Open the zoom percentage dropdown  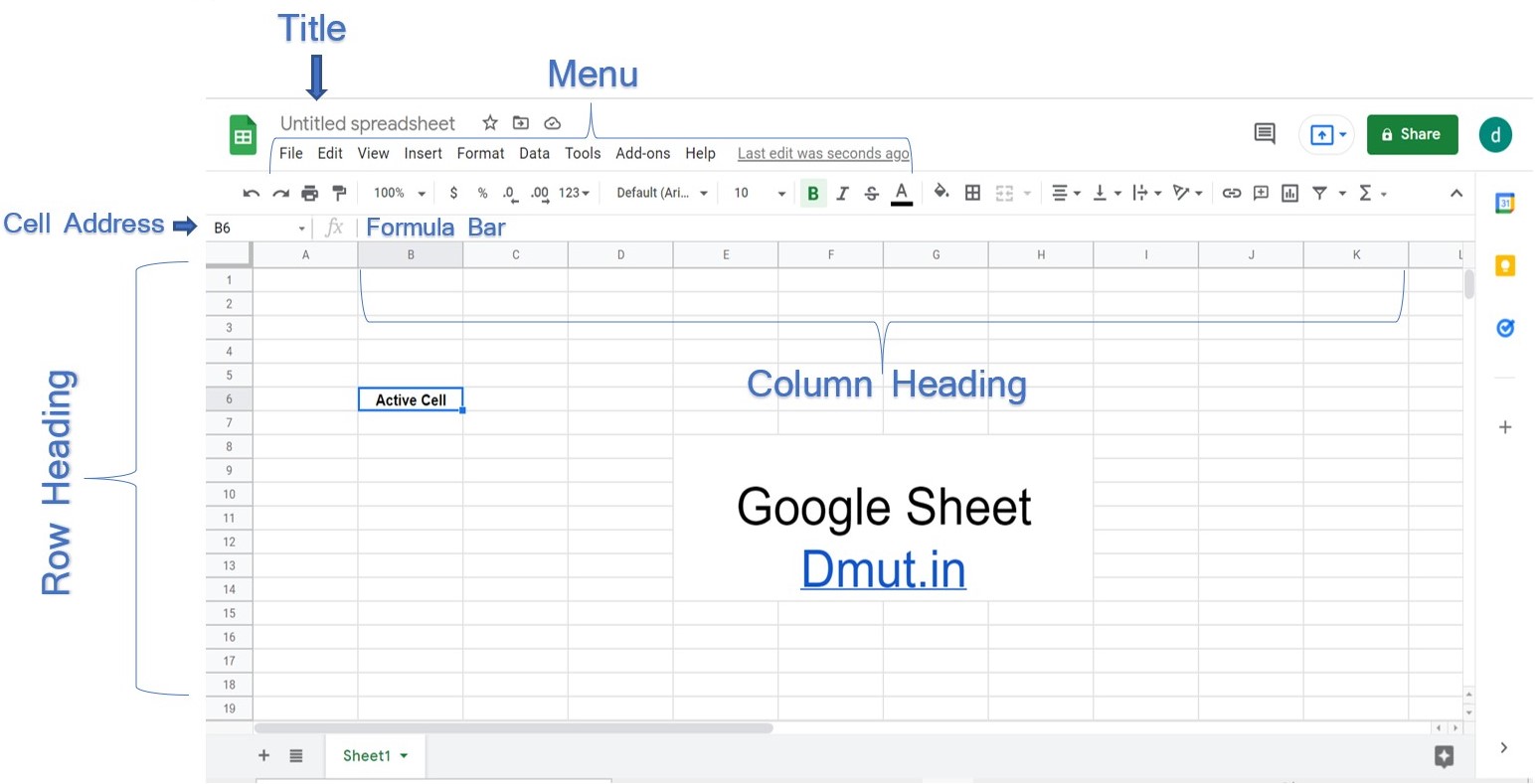pos(398,192)
